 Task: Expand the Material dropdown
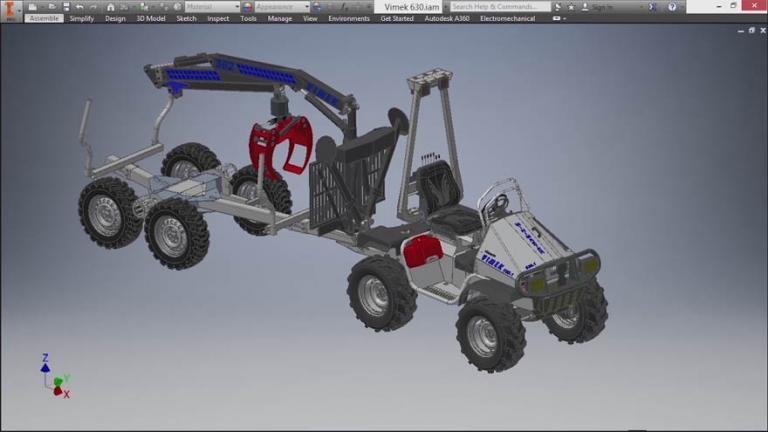coord(236,7)
